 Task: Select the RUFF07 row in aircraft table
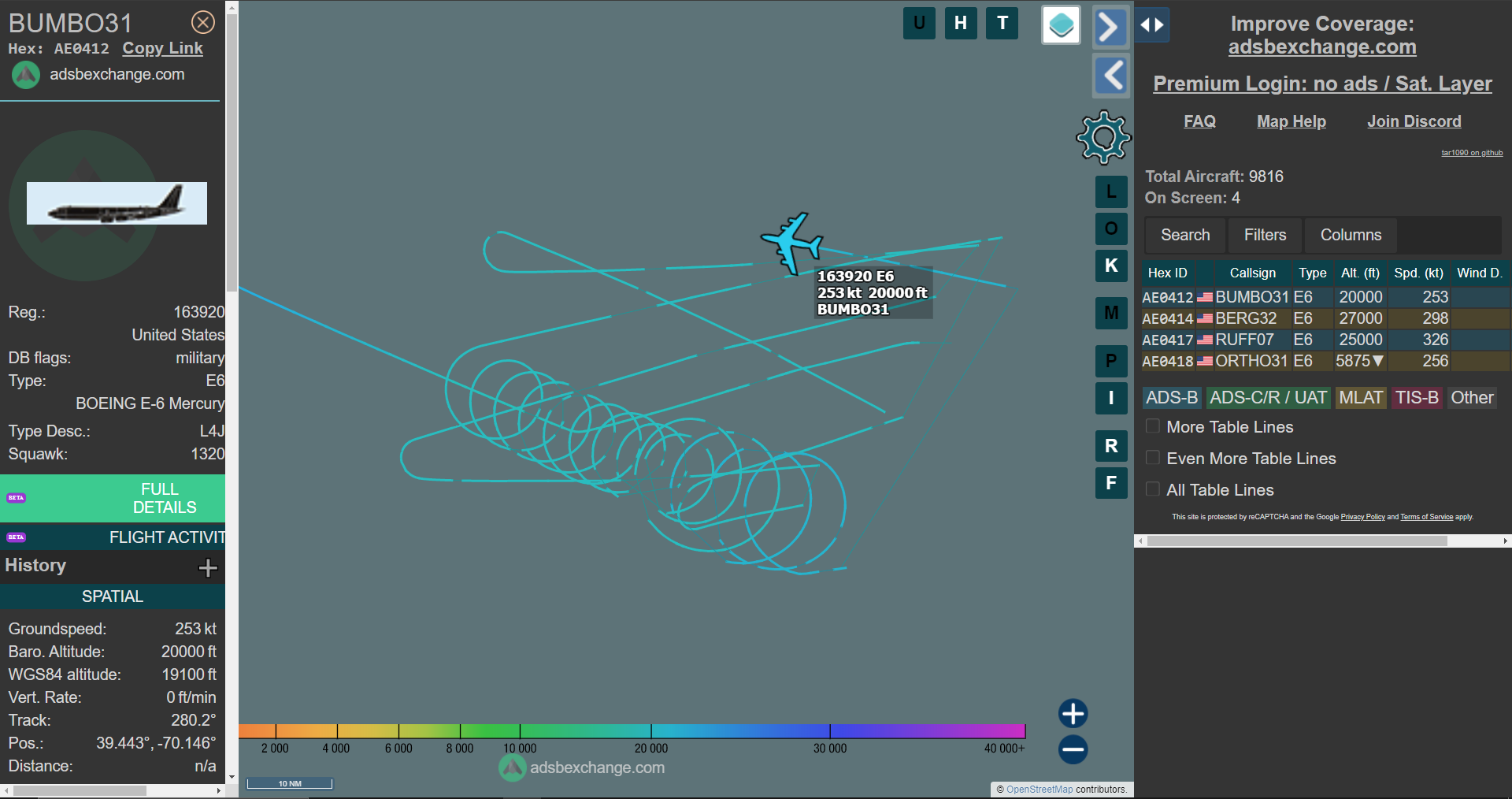tap(1325, 340)
